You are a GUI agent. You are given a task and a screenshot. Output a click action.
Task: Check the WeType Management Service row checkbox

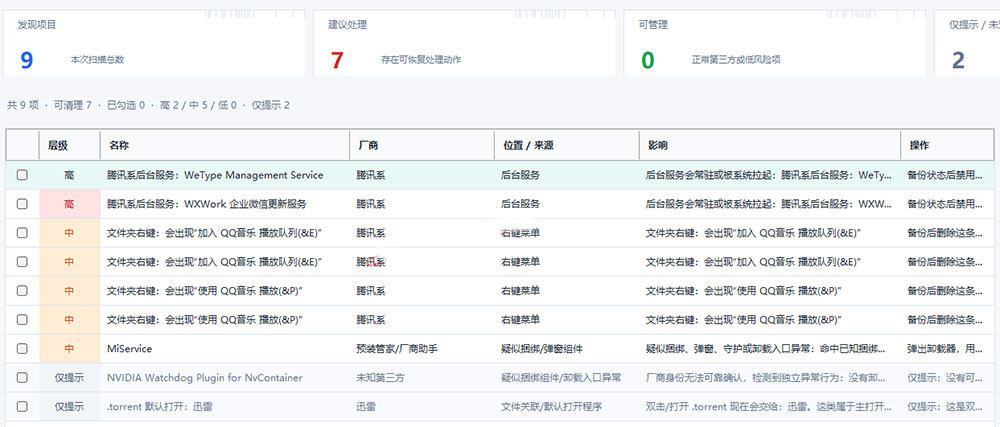22,175
